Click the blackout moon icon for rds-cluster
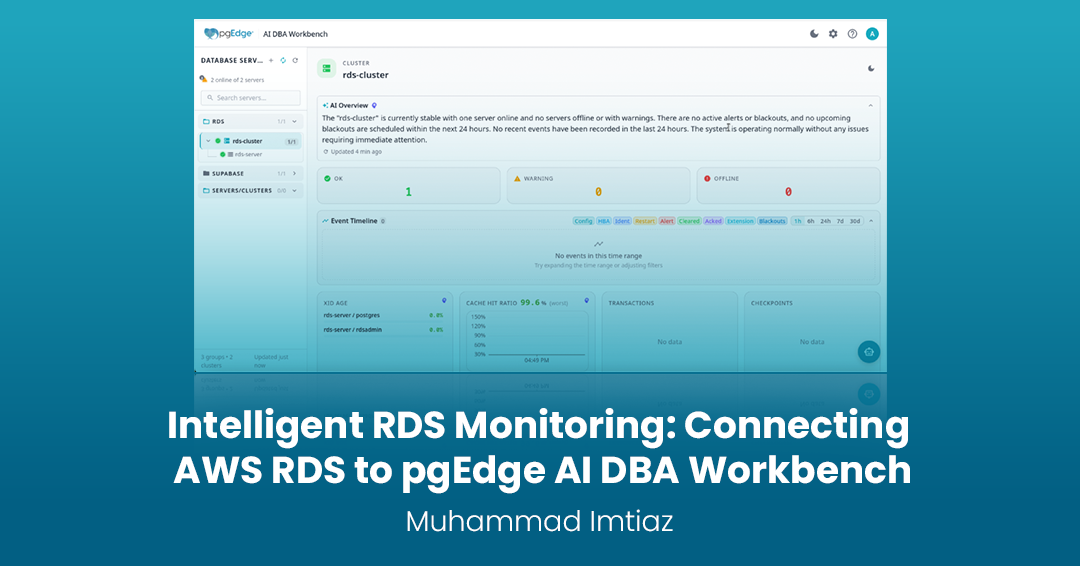1080x566 pixels. coord(871,68)
